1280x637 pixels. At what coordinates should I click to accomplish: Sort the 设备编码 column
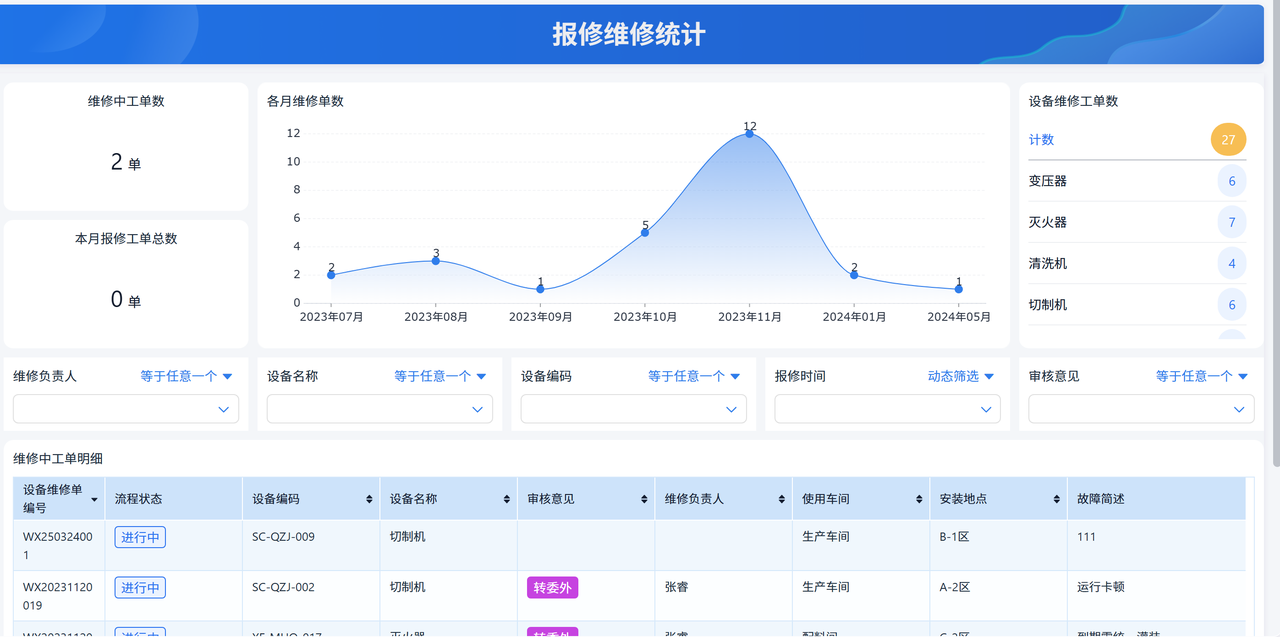tap(368, 499)
